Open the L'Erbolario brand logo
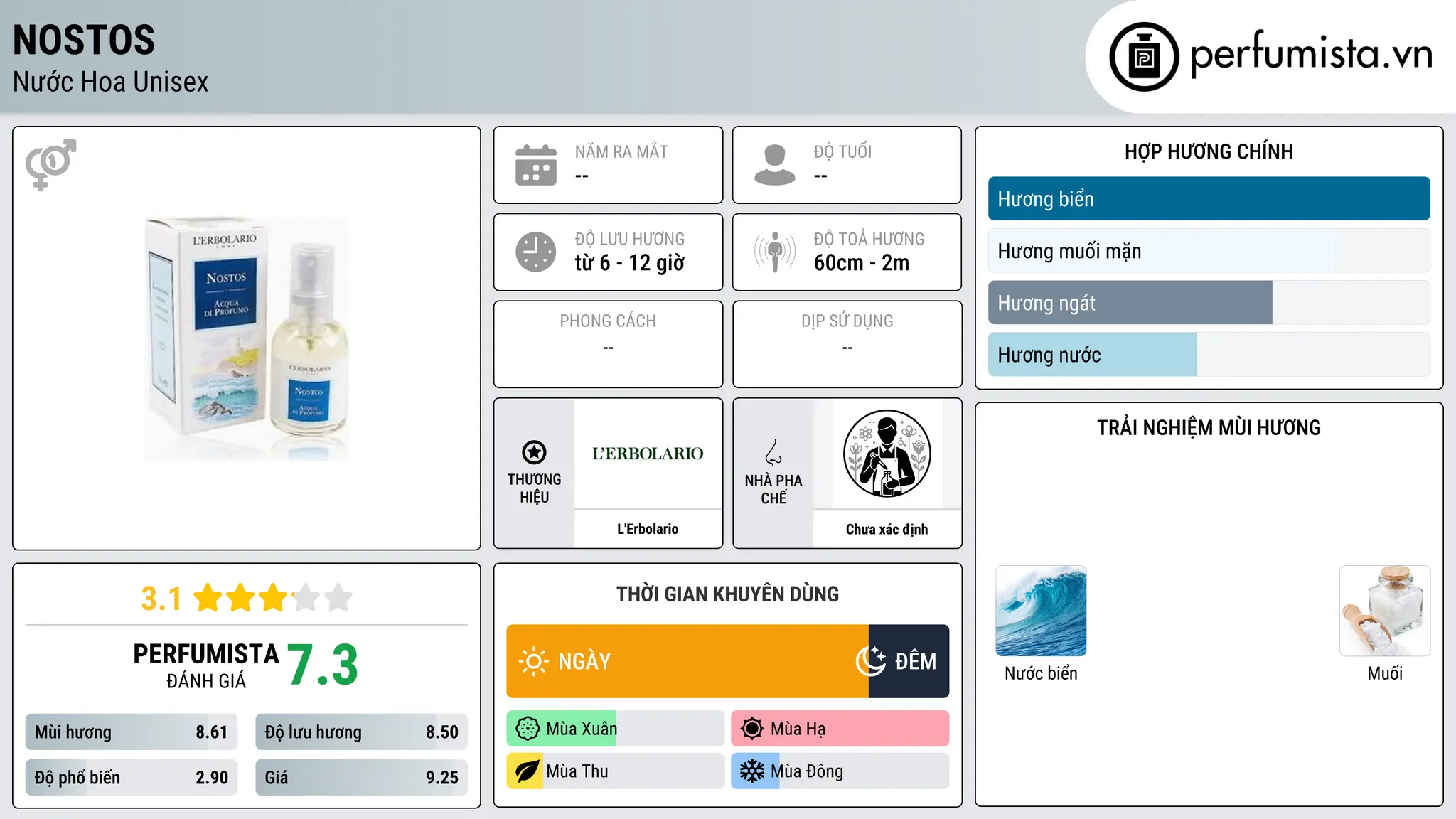Screen dimensions: 1456x819 648,454
